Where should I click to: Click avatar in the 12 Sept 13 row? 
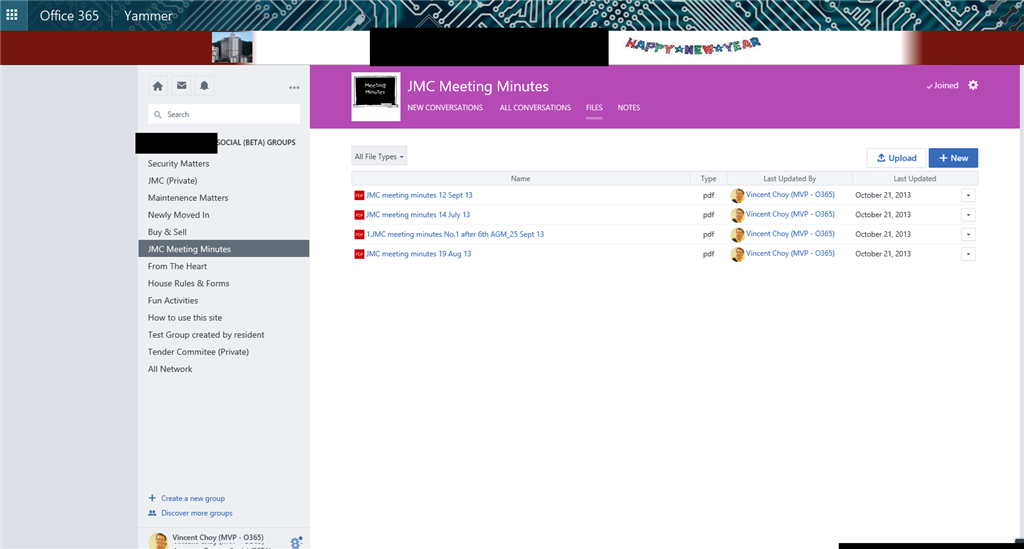point(737,195)
